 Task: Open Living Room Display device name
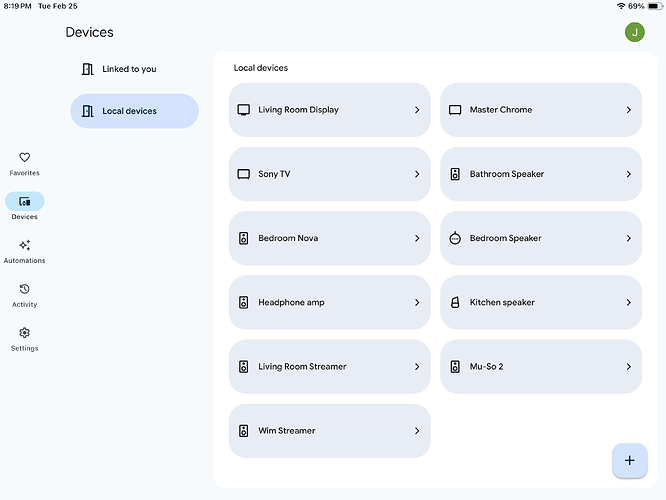(298, 110)
